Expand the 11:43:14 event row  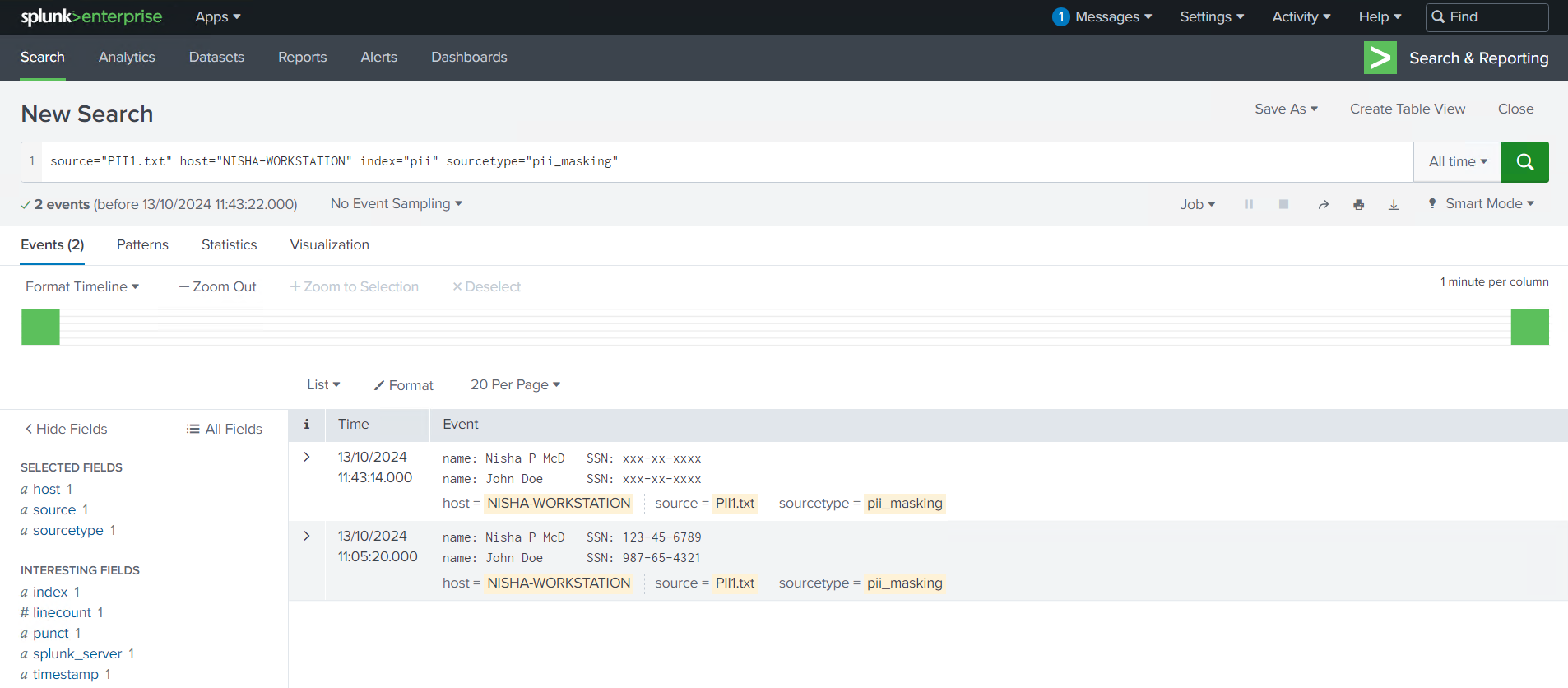(307, 457)
